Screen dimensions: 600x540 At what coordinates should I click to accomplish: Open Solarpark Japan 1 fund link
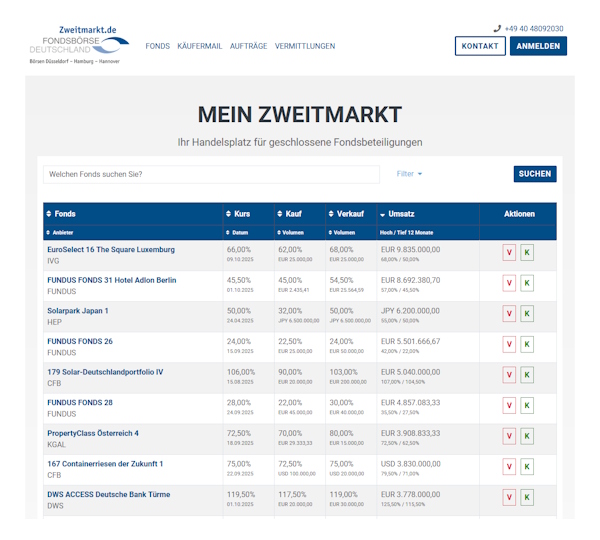coord(78,311)
